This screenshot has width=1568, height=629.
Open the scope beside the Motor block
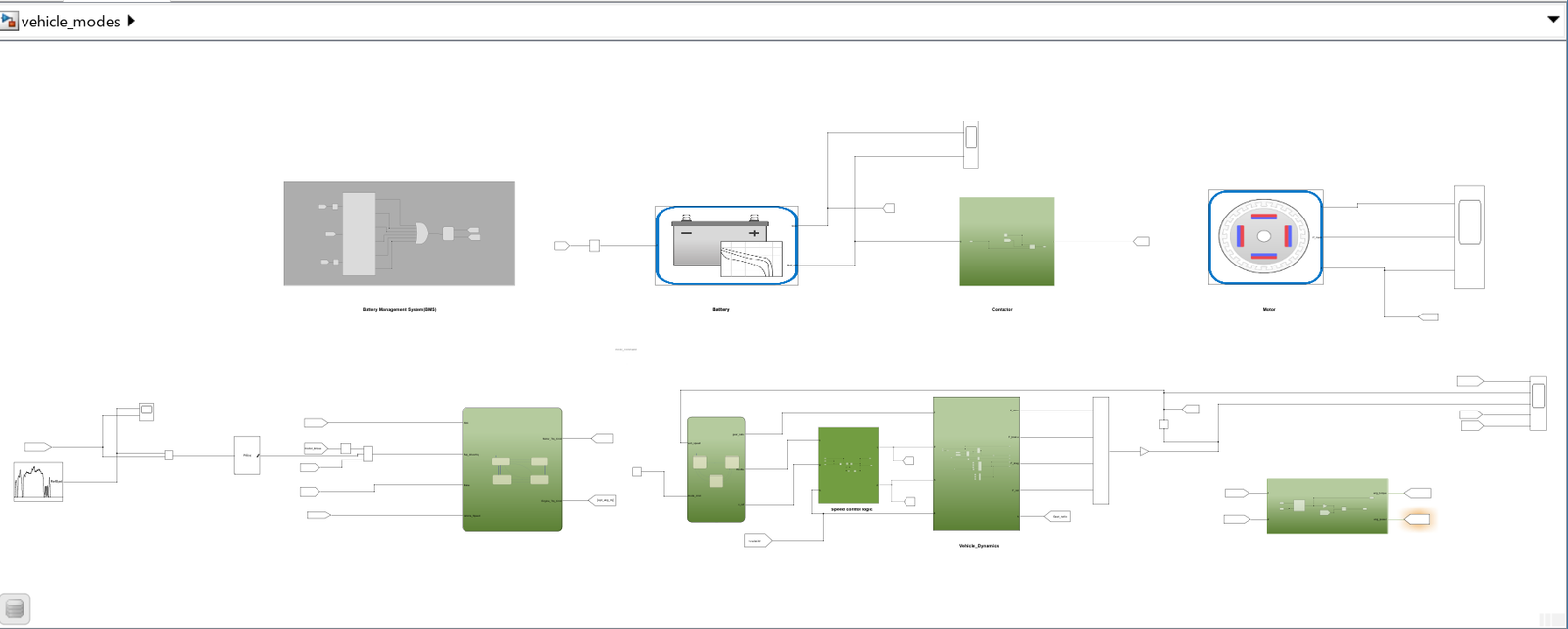(x=1469, y=237)
